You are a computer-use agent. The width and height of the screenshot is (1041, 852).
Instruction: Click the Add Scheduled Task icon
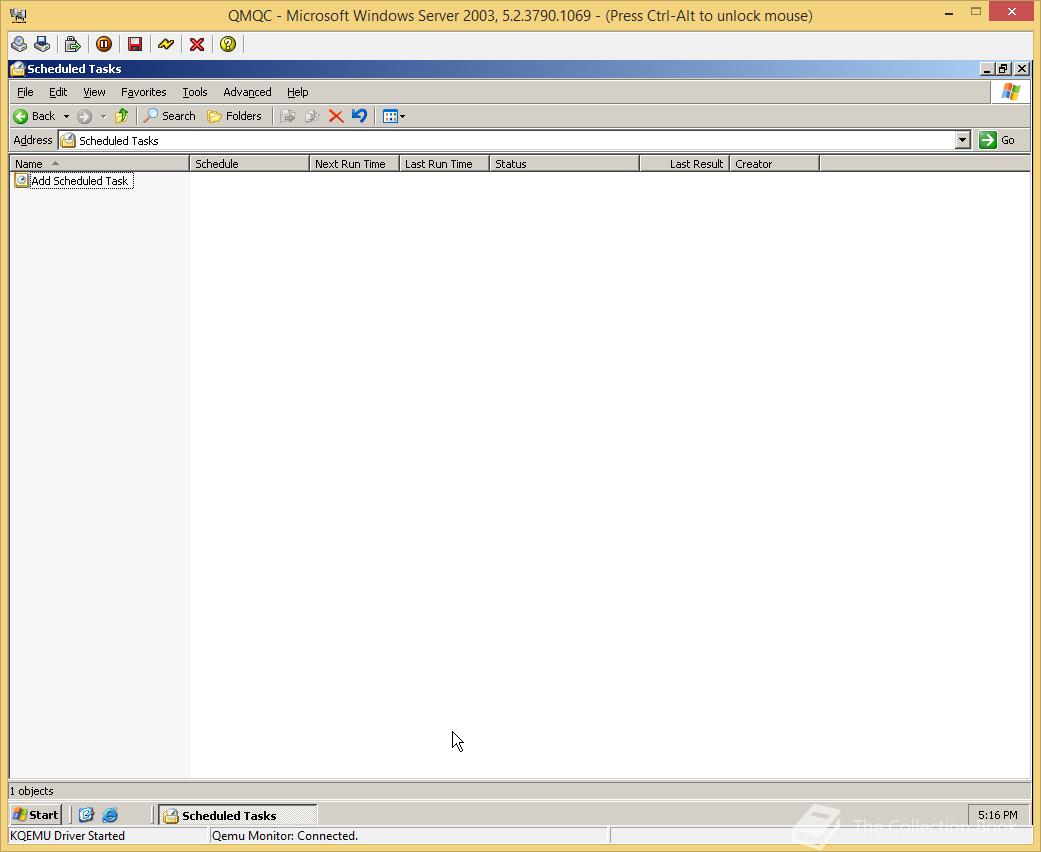[21, 181]
